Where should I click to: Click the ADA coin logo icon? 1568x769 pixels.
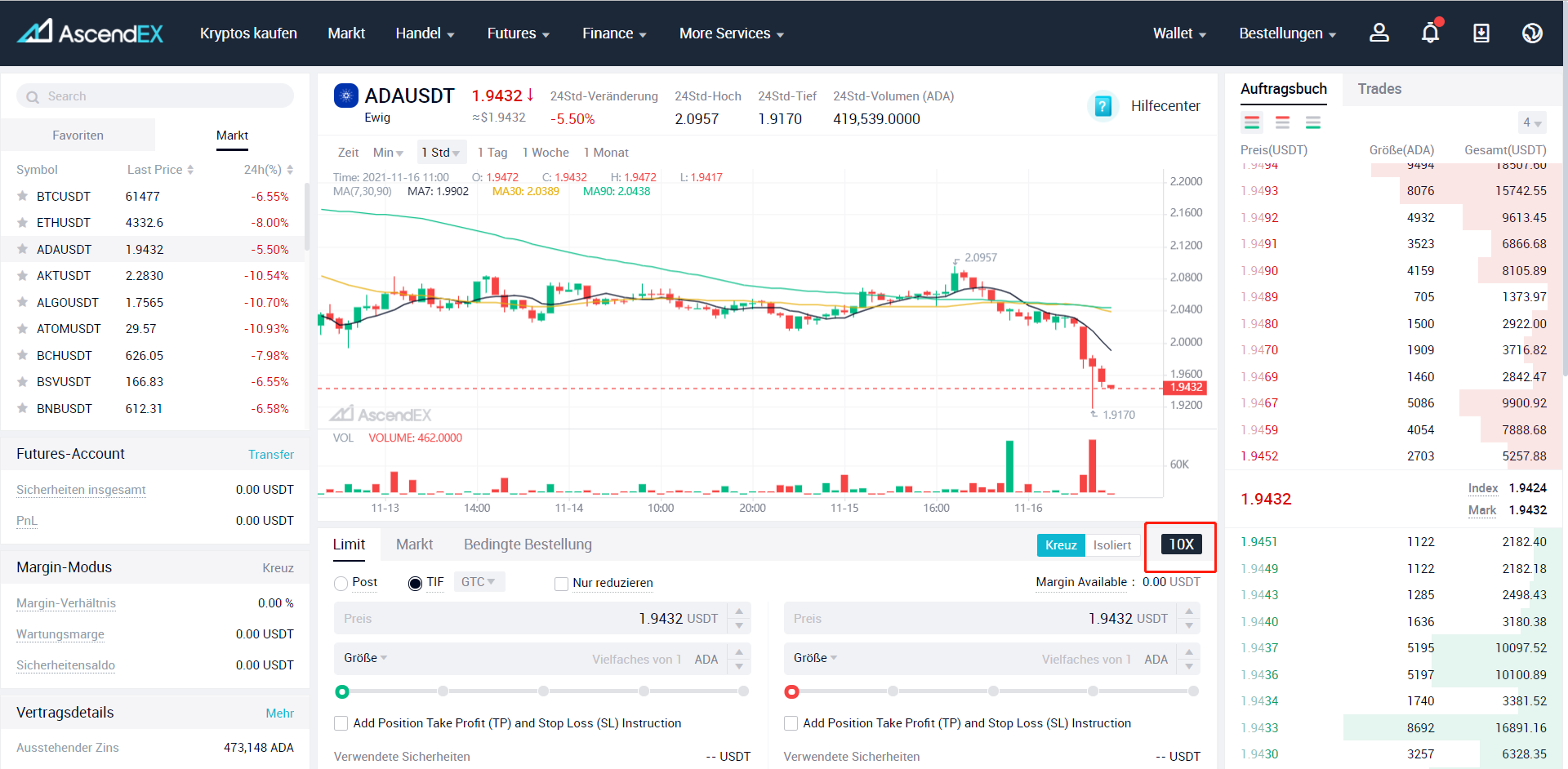pos(346,96)
